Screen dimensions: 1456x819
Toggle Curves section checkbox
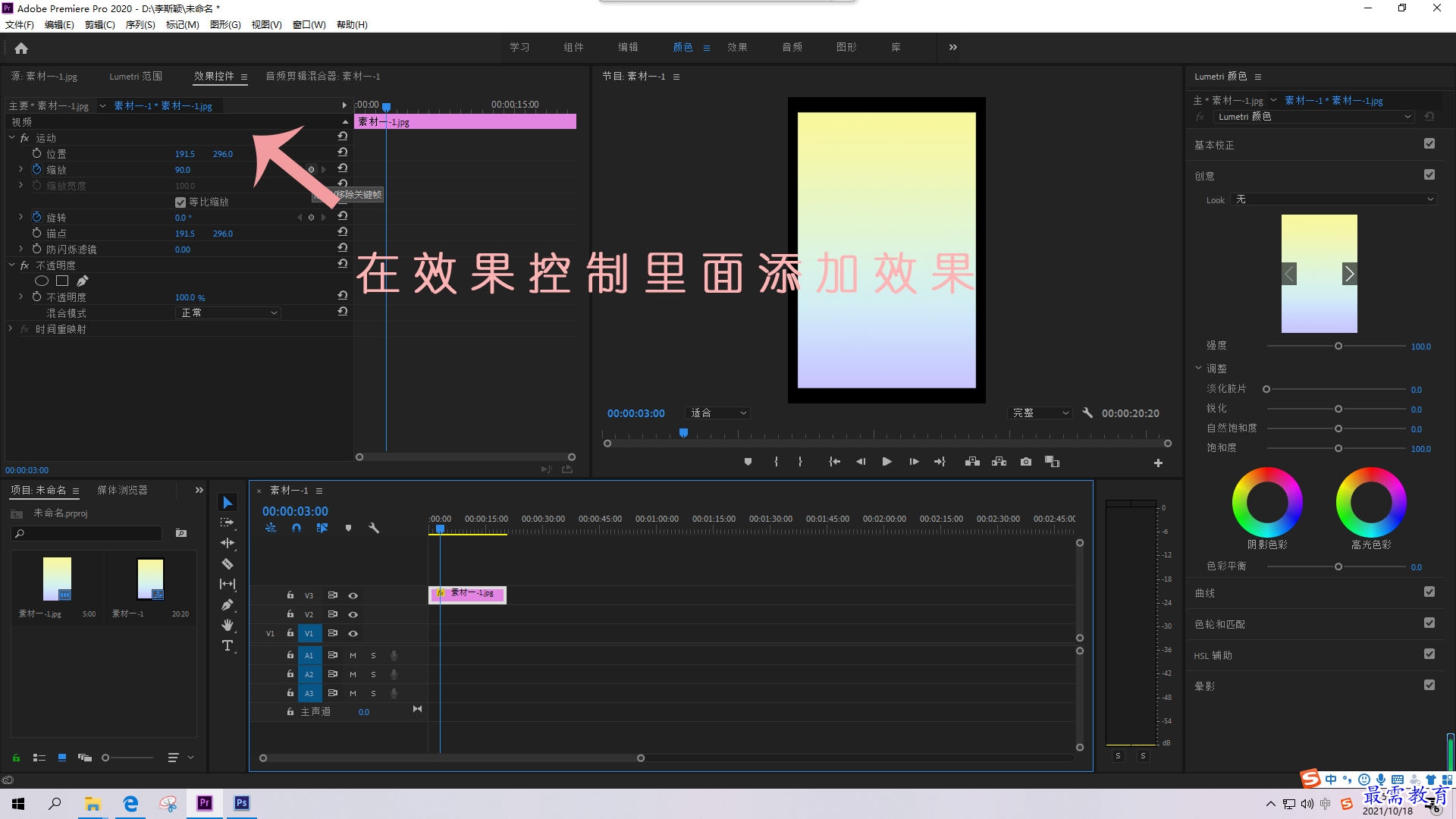click(x=1429, y=591)
